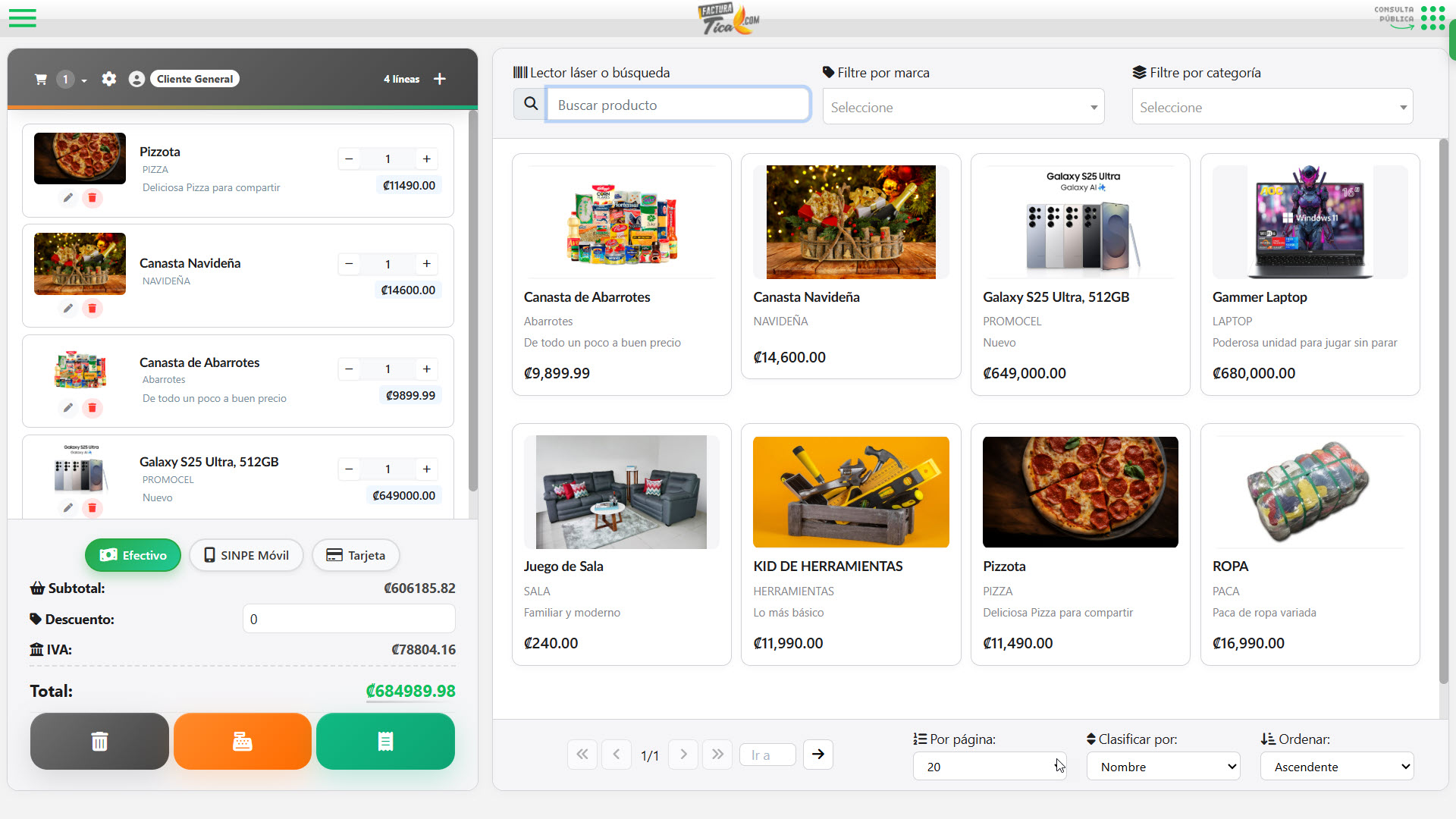Click the orange cash register button
Image resolution: width=1456 pixels, height=819 pixels.
point(242,741)
